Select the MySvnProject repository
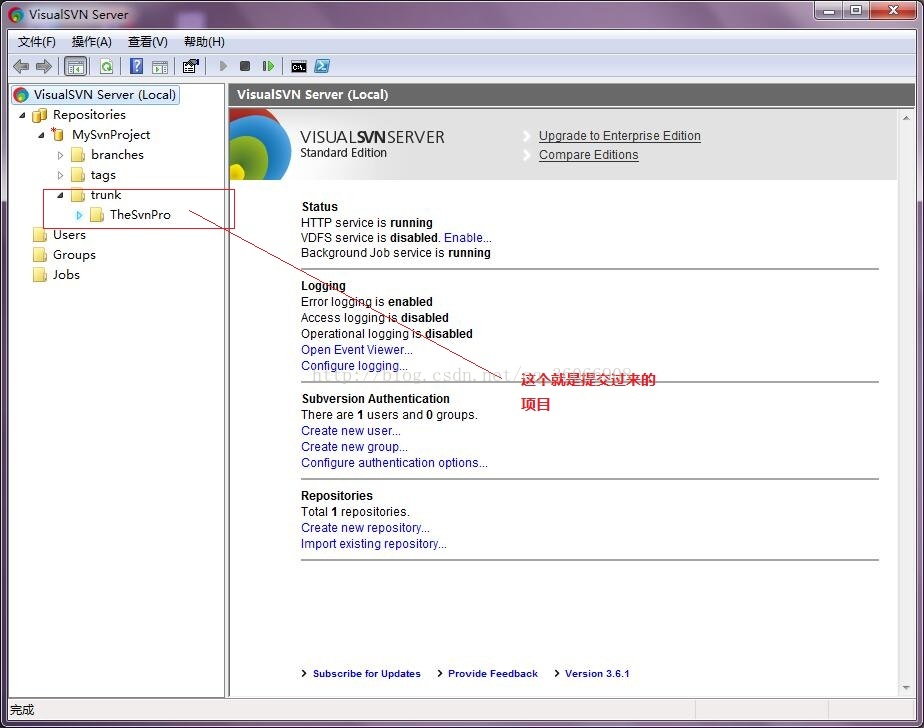This screenshot has width=924, height=728. (111, 134)
